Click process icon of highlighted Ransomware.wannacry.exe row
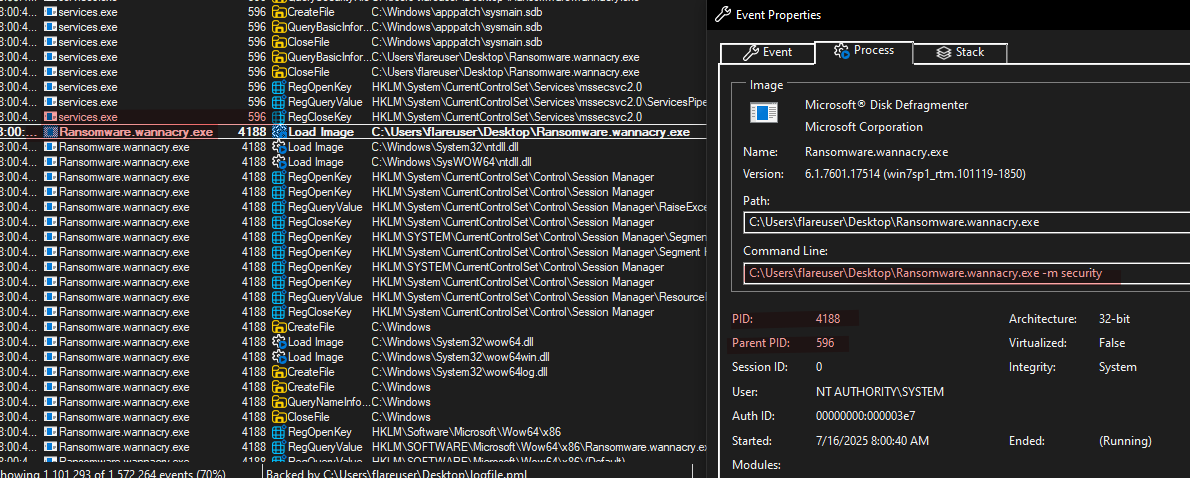 [x=51, y=132]
